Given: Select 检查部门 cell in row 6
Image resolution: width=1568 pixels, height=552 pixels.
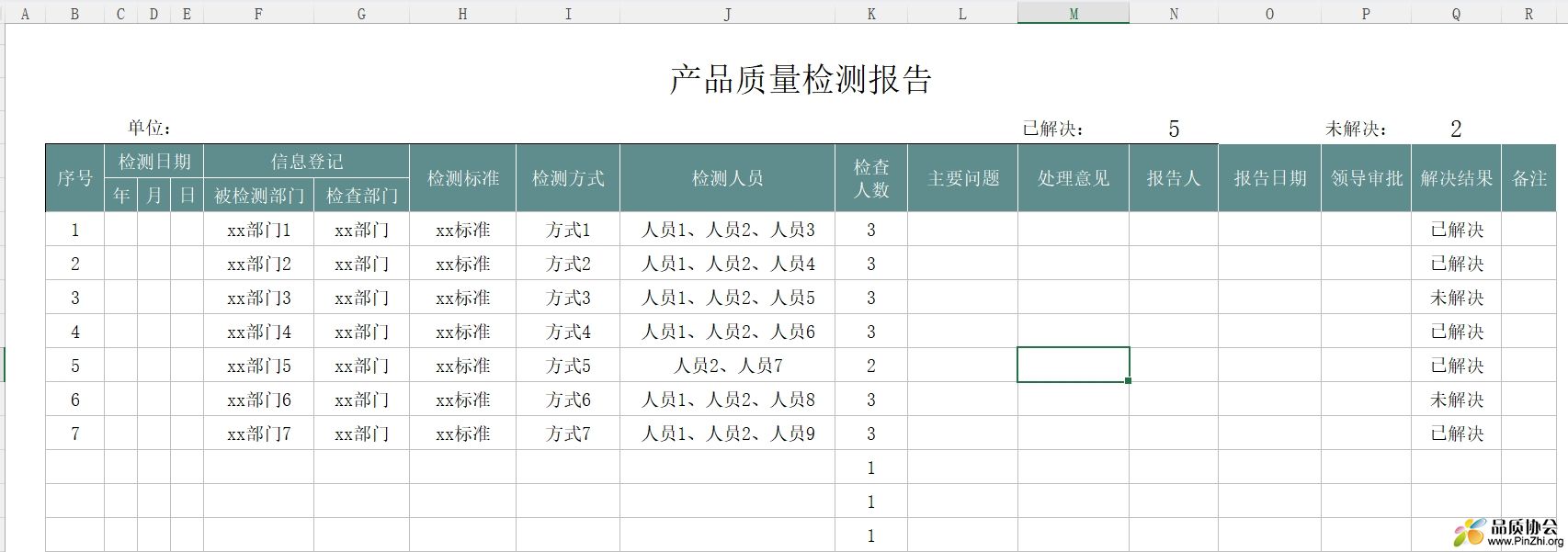Looking at the screenshot, I should pyautogui.click(x=361, y=400).
